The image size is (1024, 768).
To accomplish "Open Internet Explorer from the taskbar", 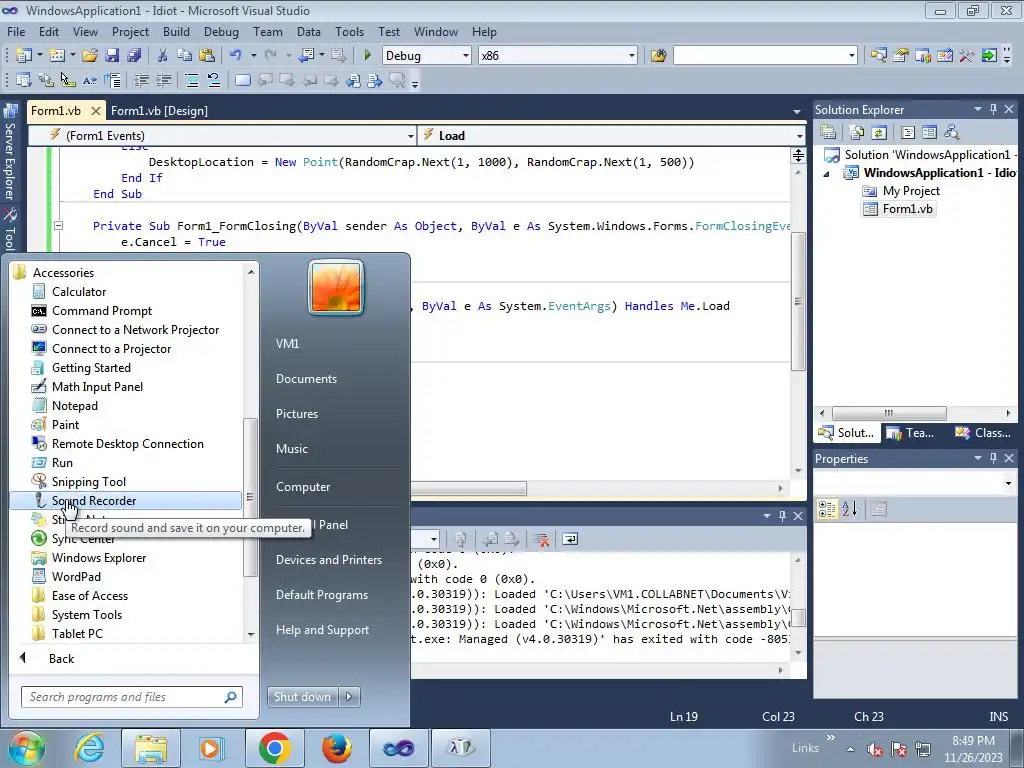I will click(x=89, y=748).
